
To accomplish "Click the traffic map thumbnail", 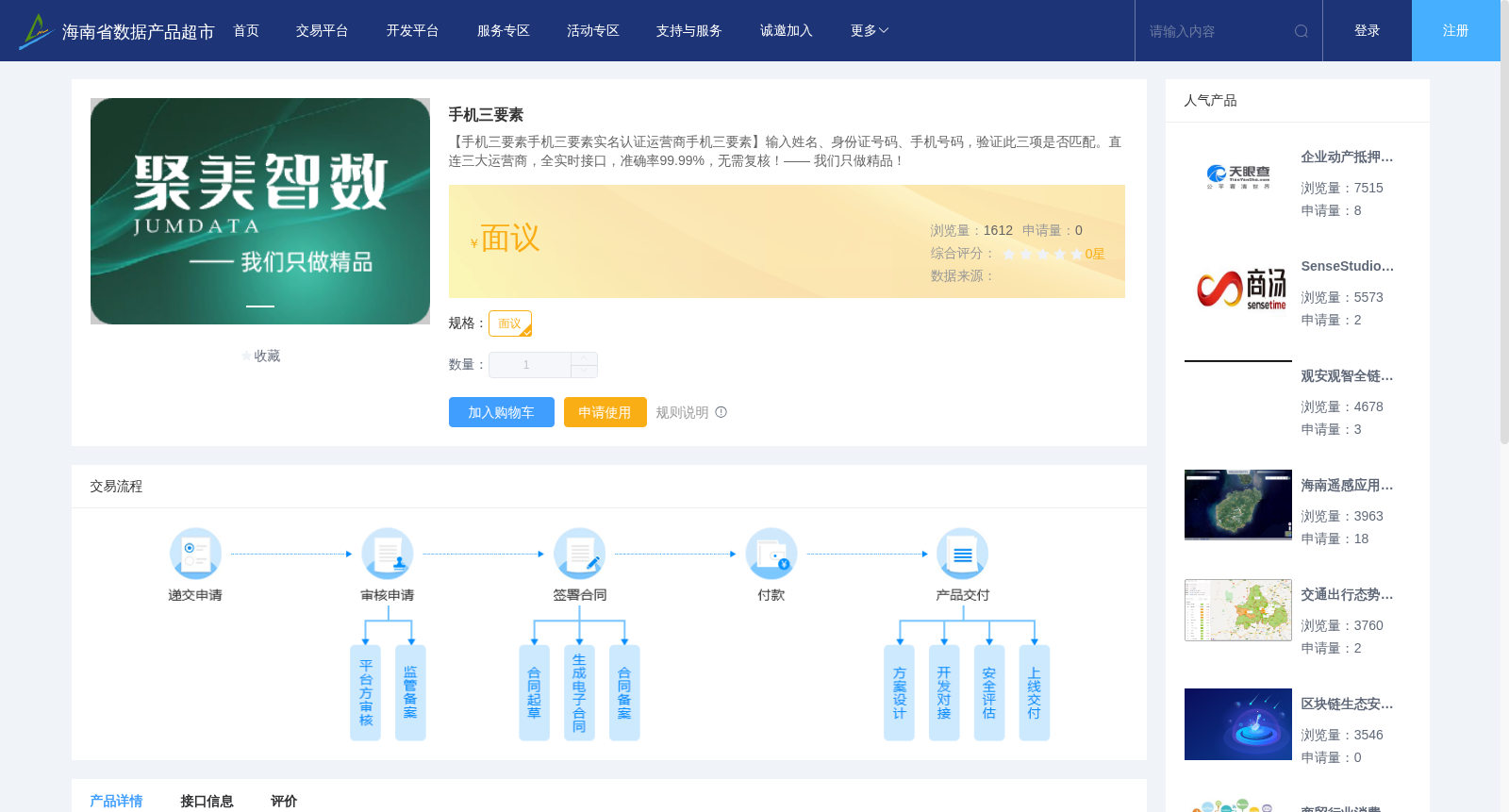I will point(1238,610).
